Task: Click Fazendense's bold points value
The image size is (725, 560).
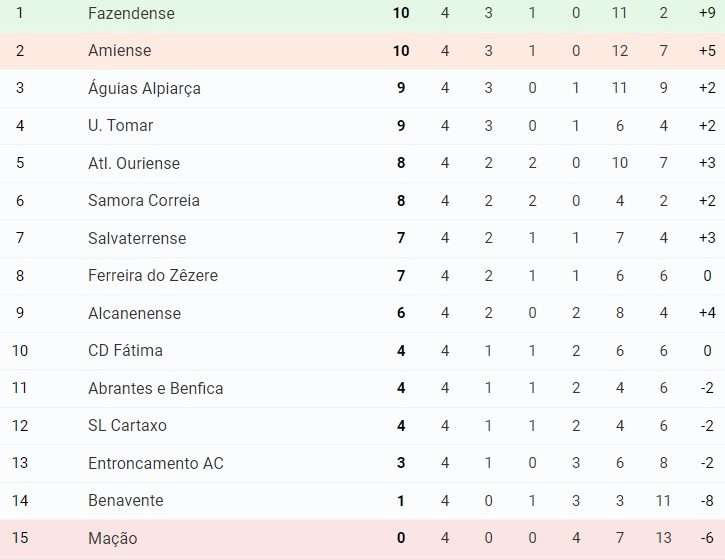Action: click(x=401, y=13)
